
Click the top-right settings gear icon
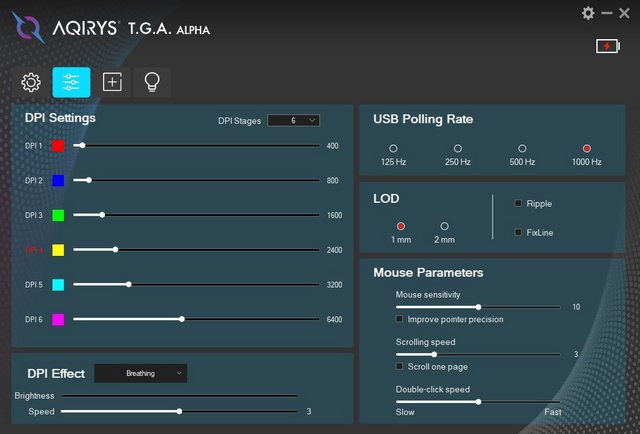pyautogui.click(x=588, y=13)
